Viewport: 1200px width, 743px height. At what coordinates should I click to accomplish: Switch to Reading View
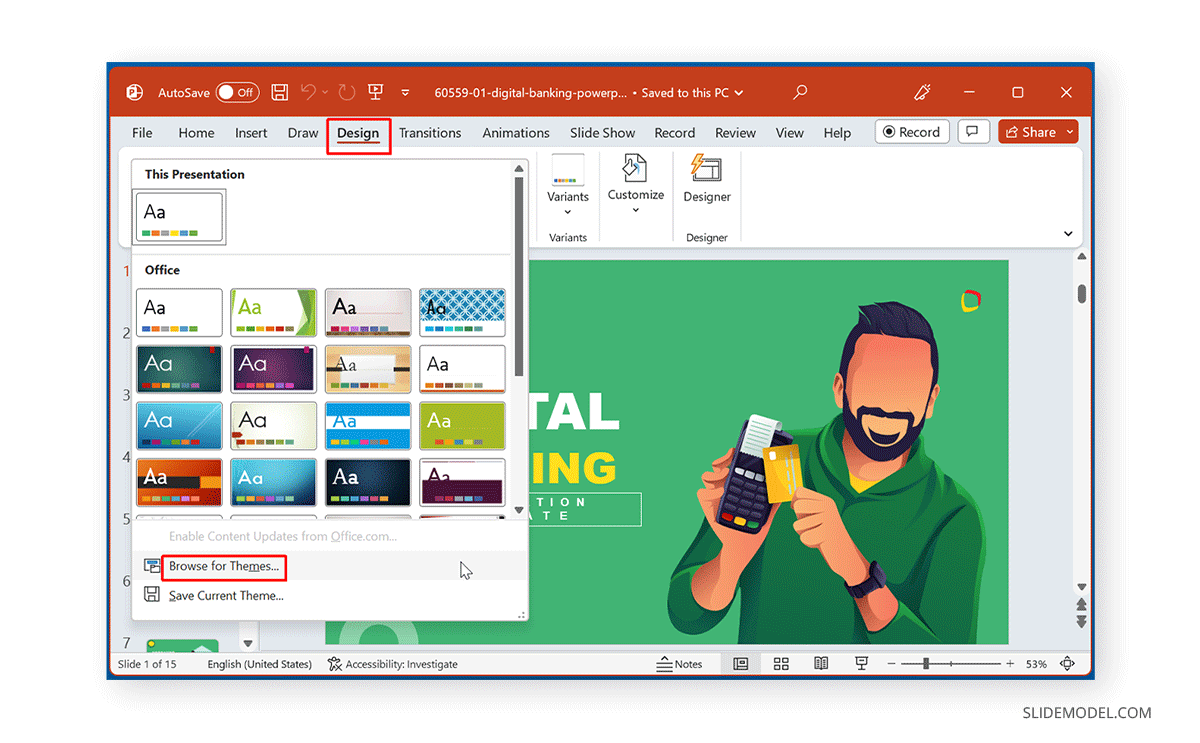tap(821, 664)
